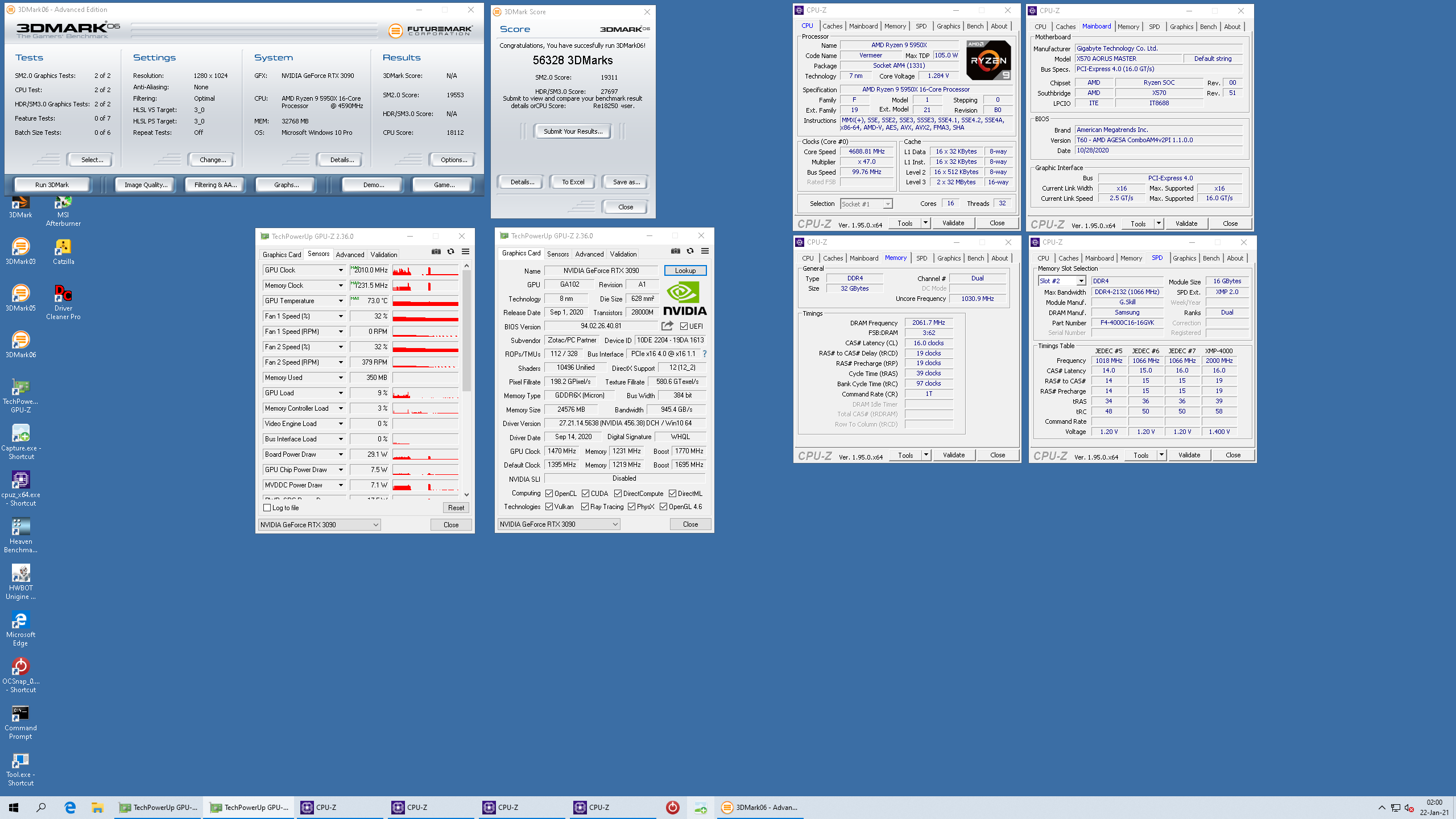Open MSI Afterburner desktop icon
This screenshot has width=1456, height=819.
pyautogui.click(x=63, y=212)
